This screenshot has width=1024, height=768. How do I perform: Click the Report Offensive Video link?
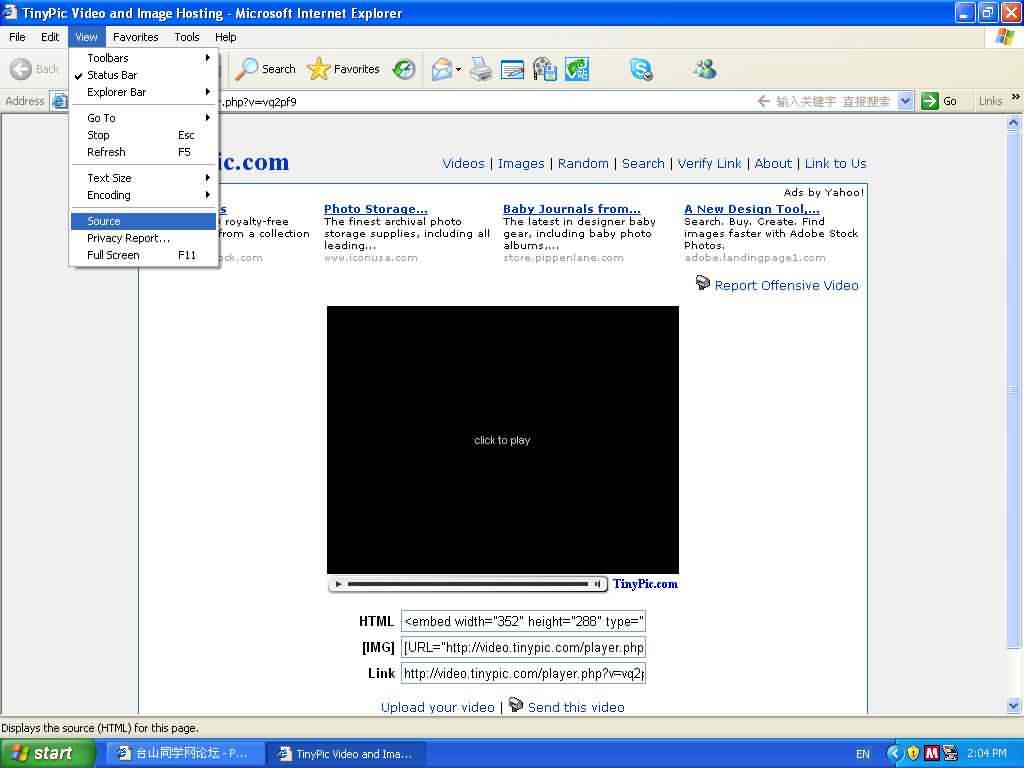click(x=786, y=285)
